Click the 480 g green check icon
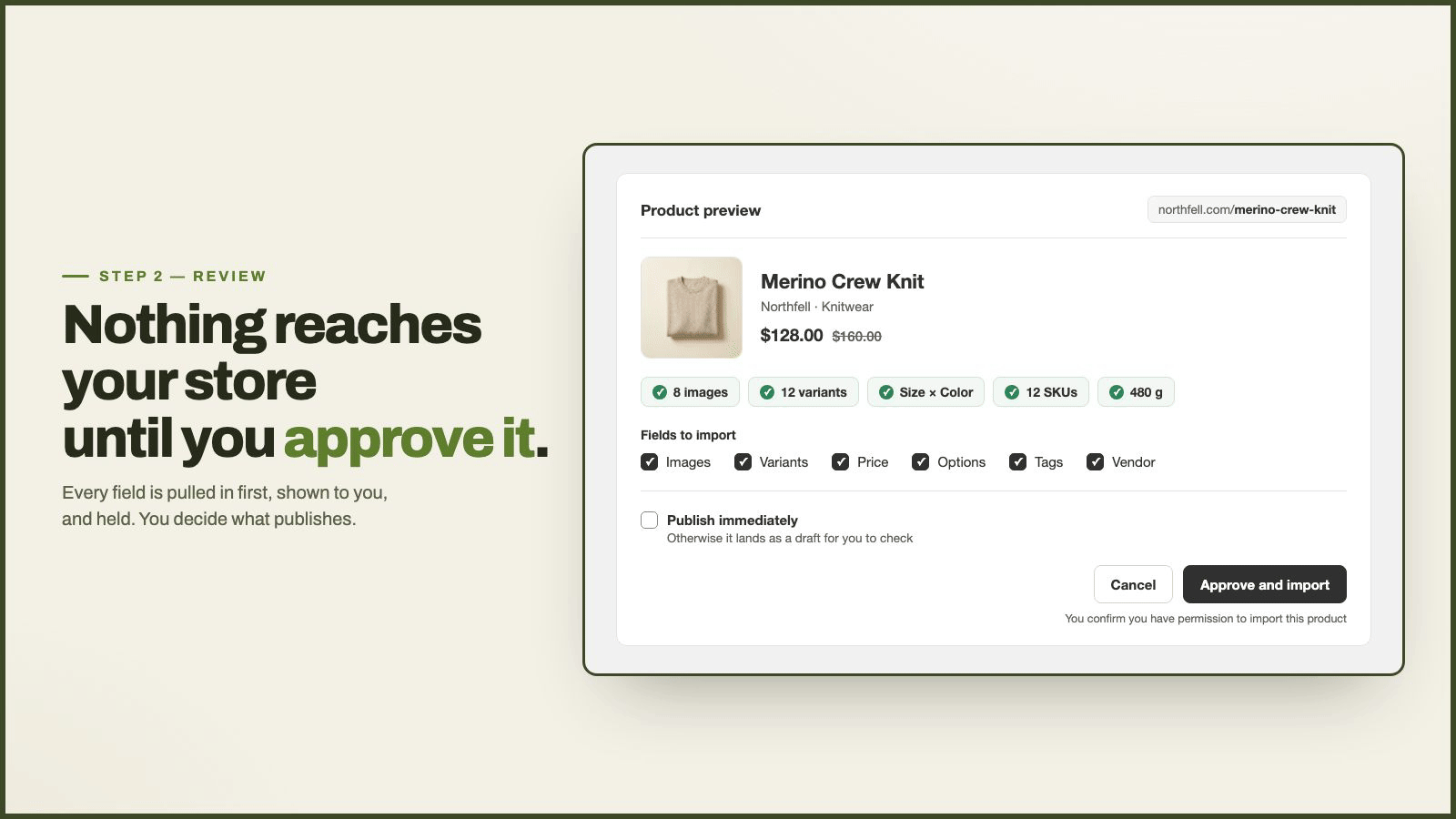 pyautogui.click(x=1117, y=392)
